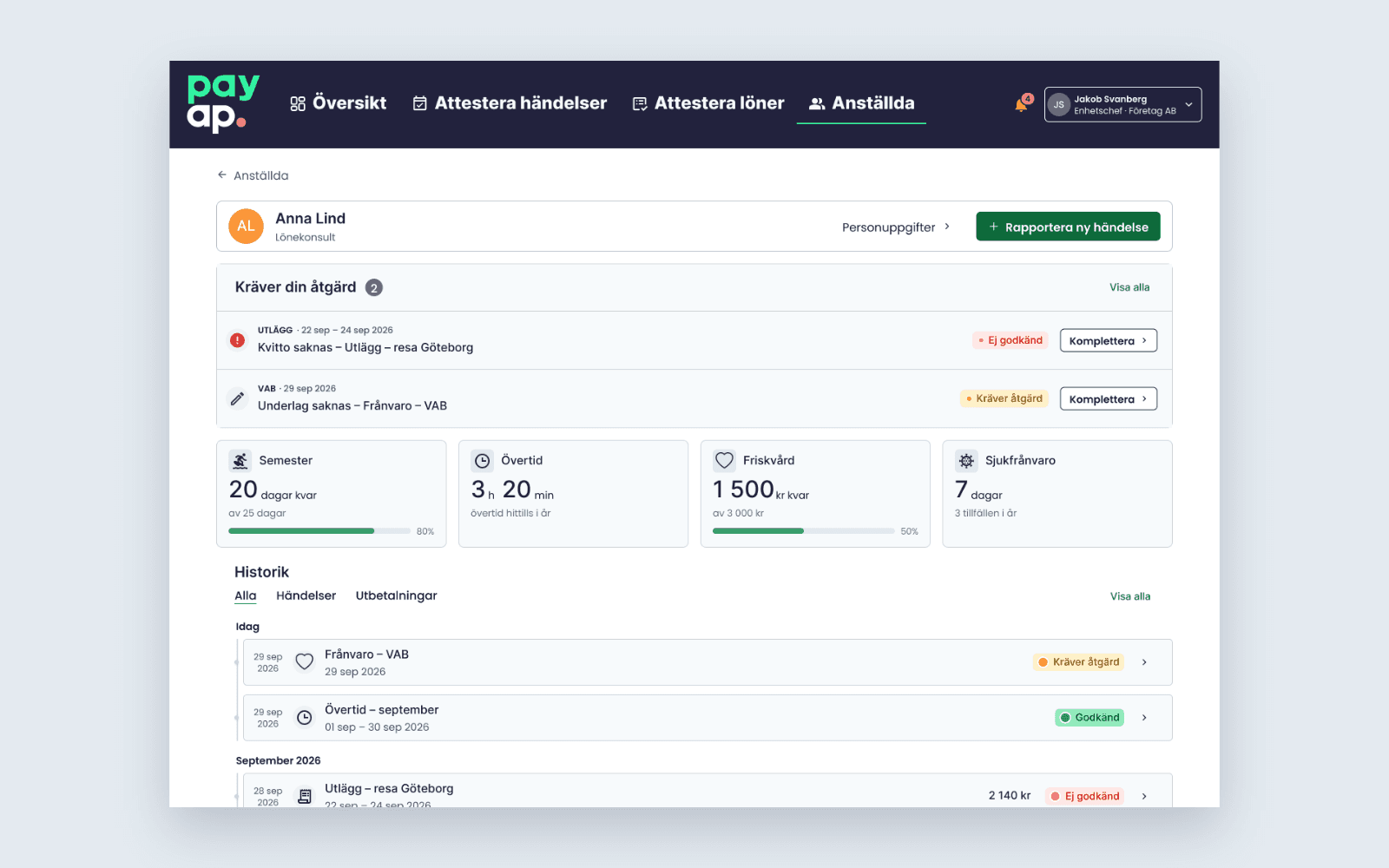Click the Godkänd status badge
The image size is (1389, 868).
1089,718
